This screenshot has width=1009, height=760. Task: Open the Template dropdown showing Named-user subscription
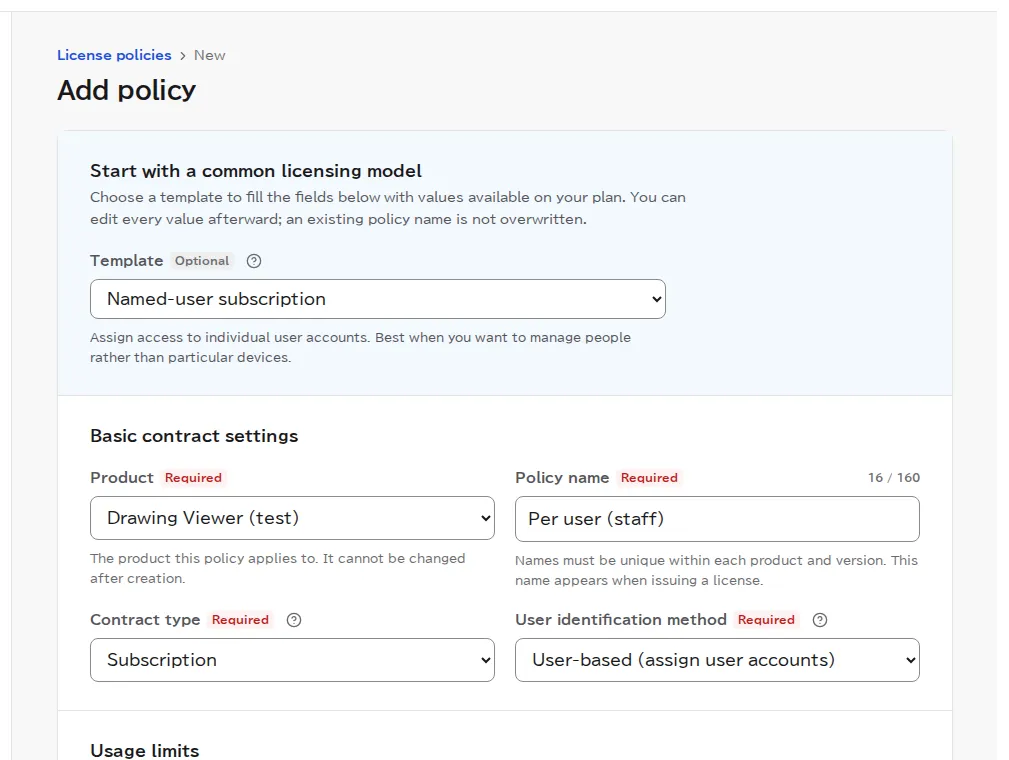378,299
